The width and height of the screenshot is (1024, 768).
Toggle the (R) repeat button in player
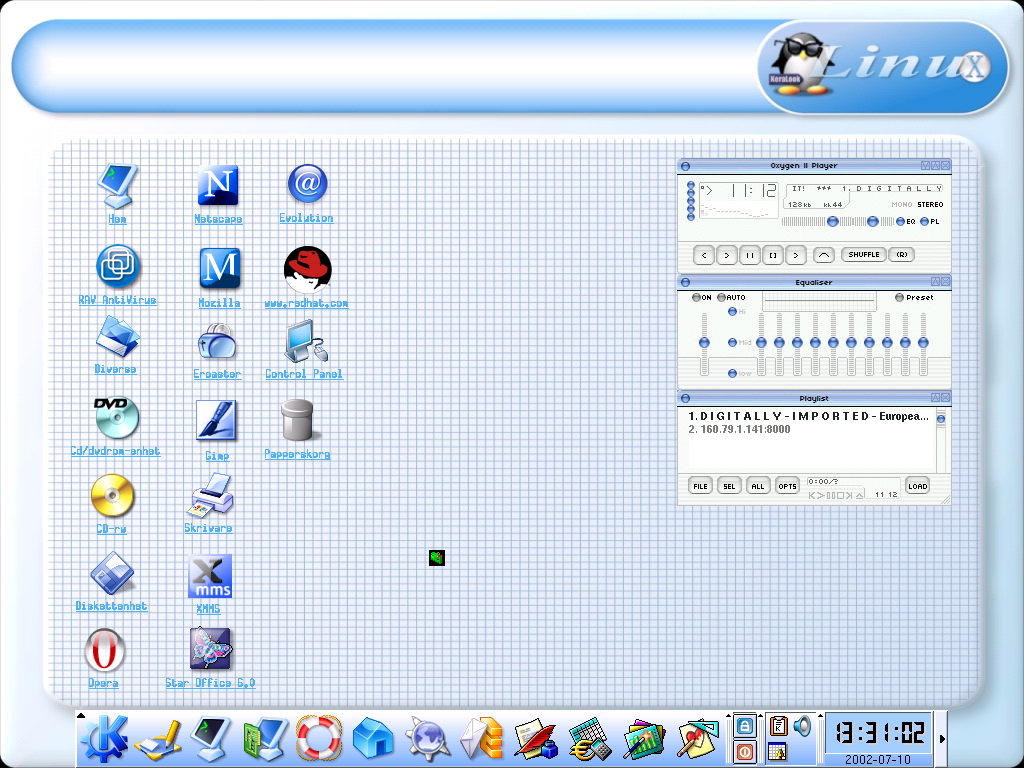pos(902,255)
